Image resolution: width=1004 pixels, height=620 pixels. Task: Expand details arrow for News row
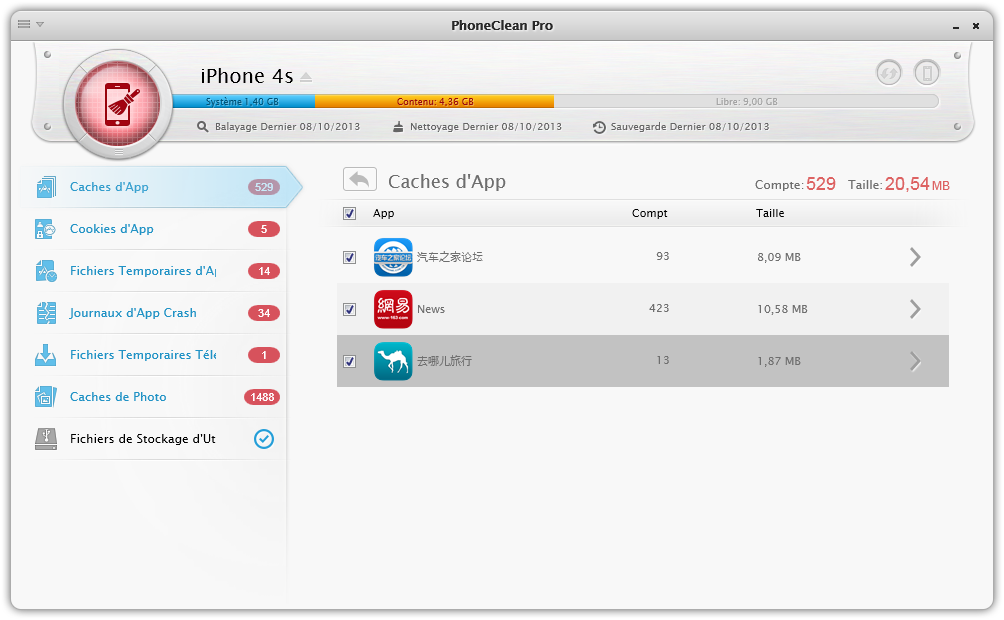click(915, 309)
